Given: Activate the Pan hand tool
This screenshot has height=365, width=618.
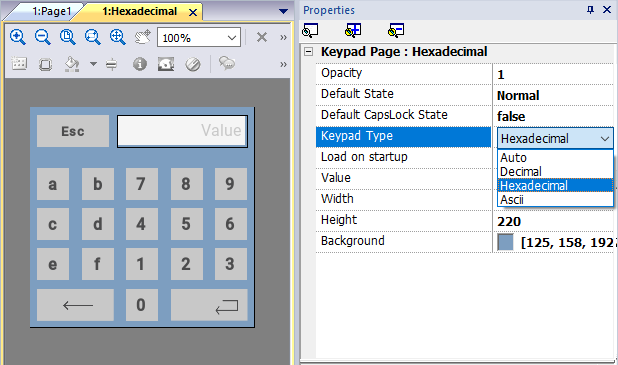Looking at the screenshot, I should pyautogui.click(x=142, y=37).
